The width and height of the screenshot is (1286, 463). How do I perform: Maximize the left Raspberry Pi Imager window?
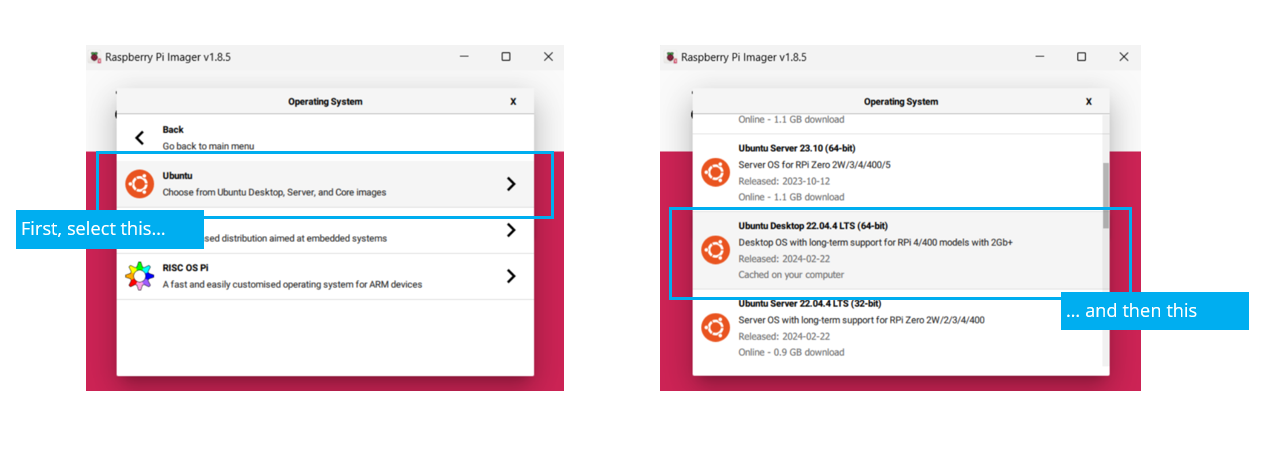[x=506, y=57]
